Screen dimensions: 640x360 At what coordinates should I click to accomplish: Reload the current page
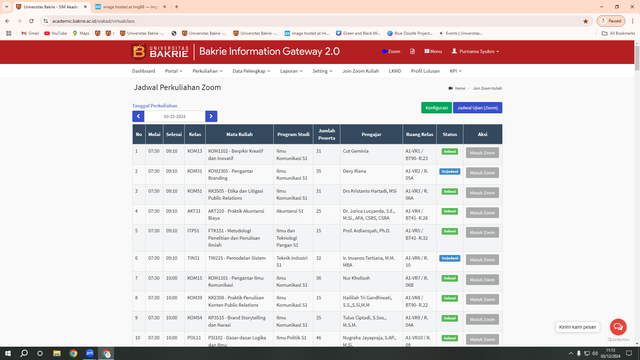[x=31, y=21]
